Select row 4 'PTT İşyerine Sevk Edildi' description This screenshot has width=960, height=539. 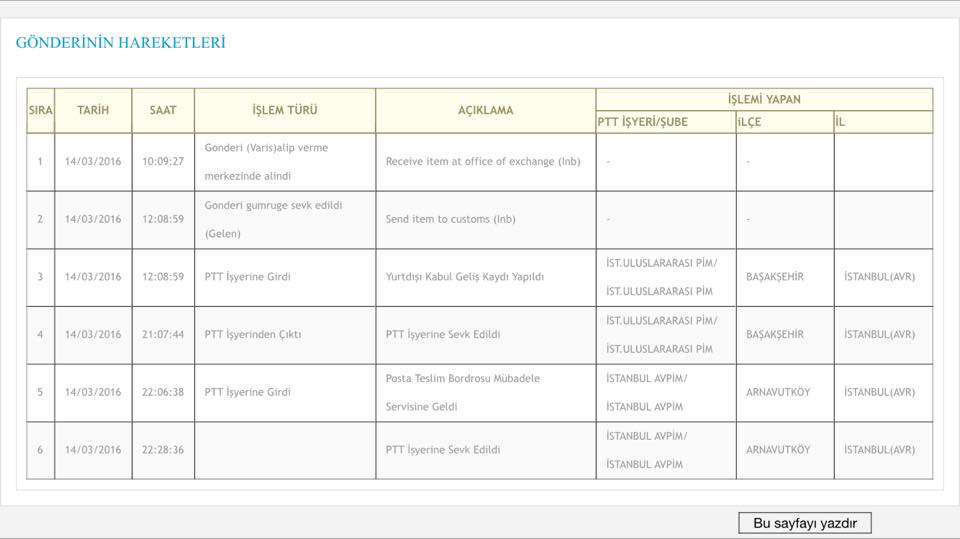click(x=486, y=334)
